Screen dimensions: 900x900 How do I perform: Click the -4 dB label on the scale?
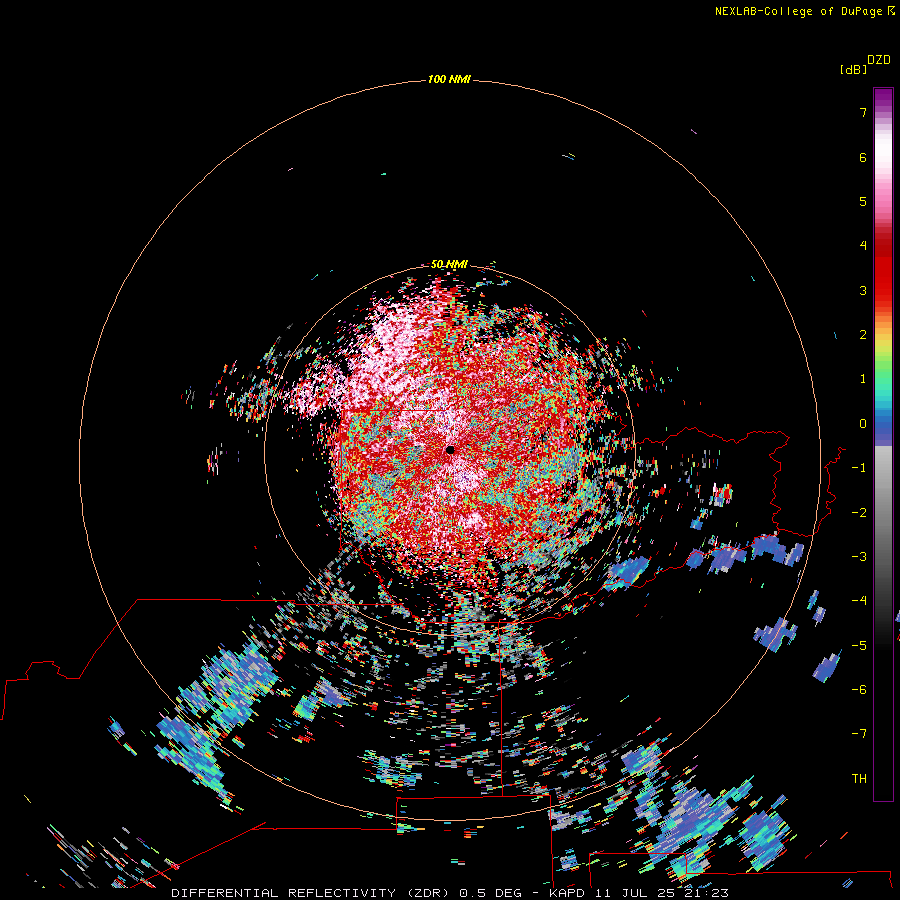(x=859, y=601)
